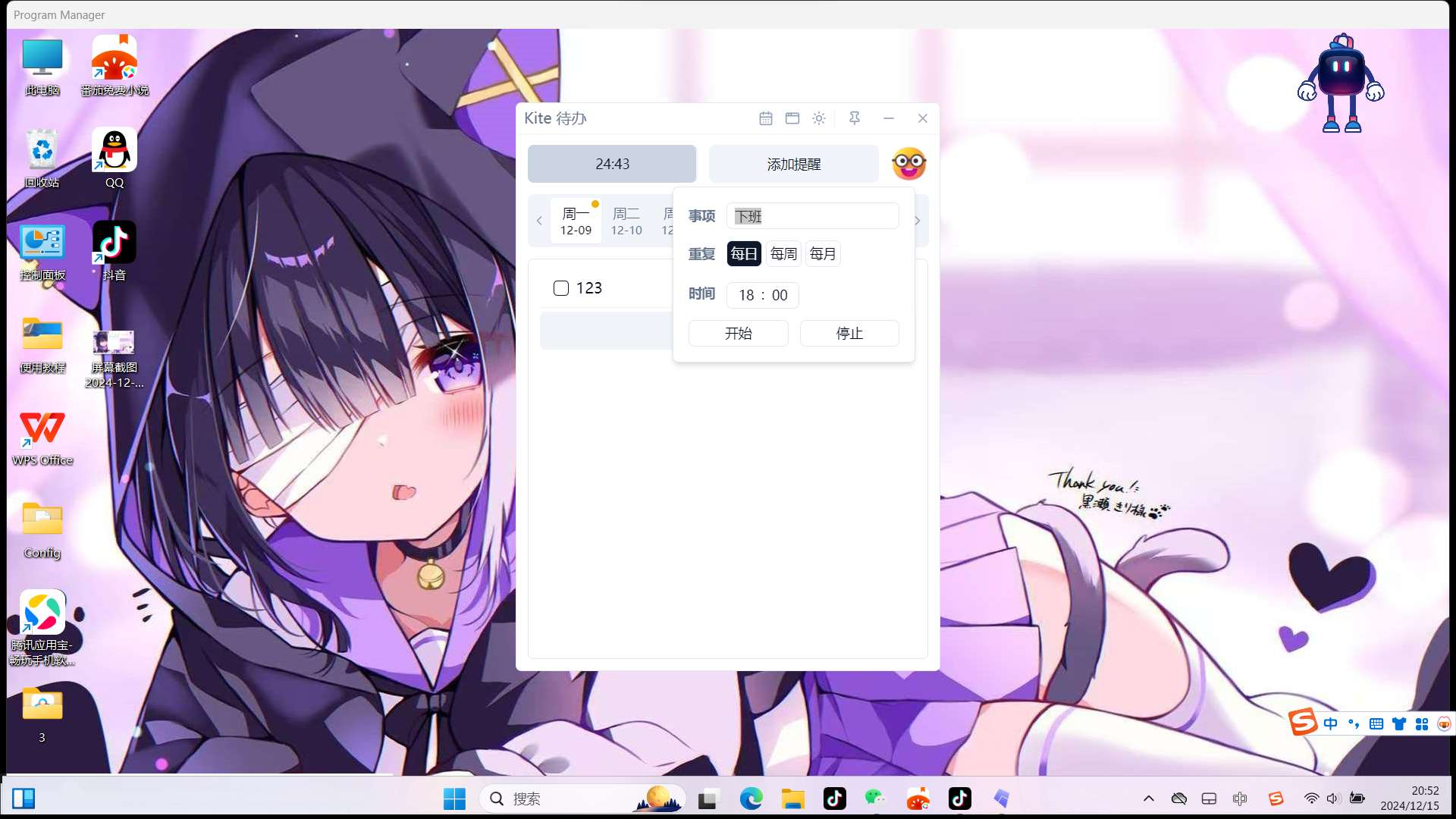Click the 开始 button in reminder popup
Image resolution: width=1456 pixels, height=819 pixels.
point(739,334)
